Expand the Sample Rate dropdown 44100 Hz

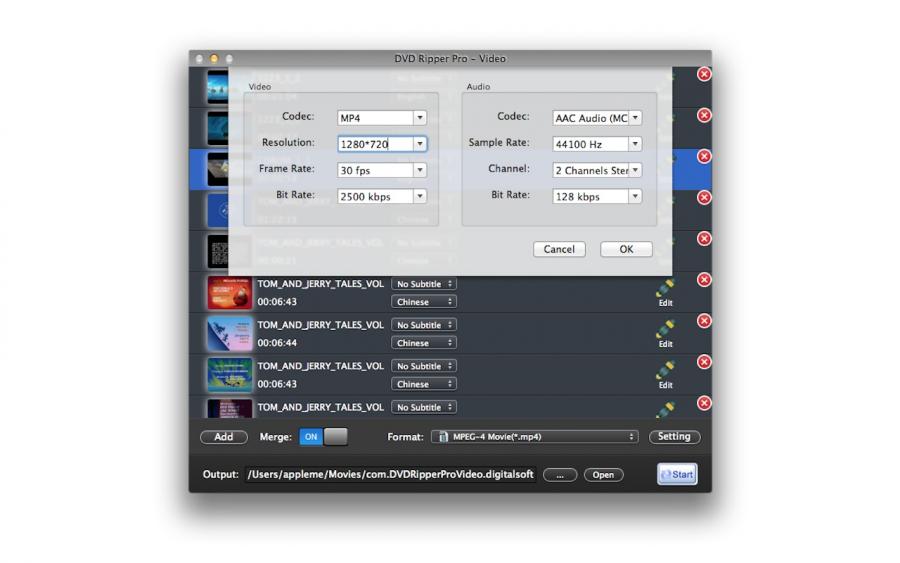coord(597,143)
